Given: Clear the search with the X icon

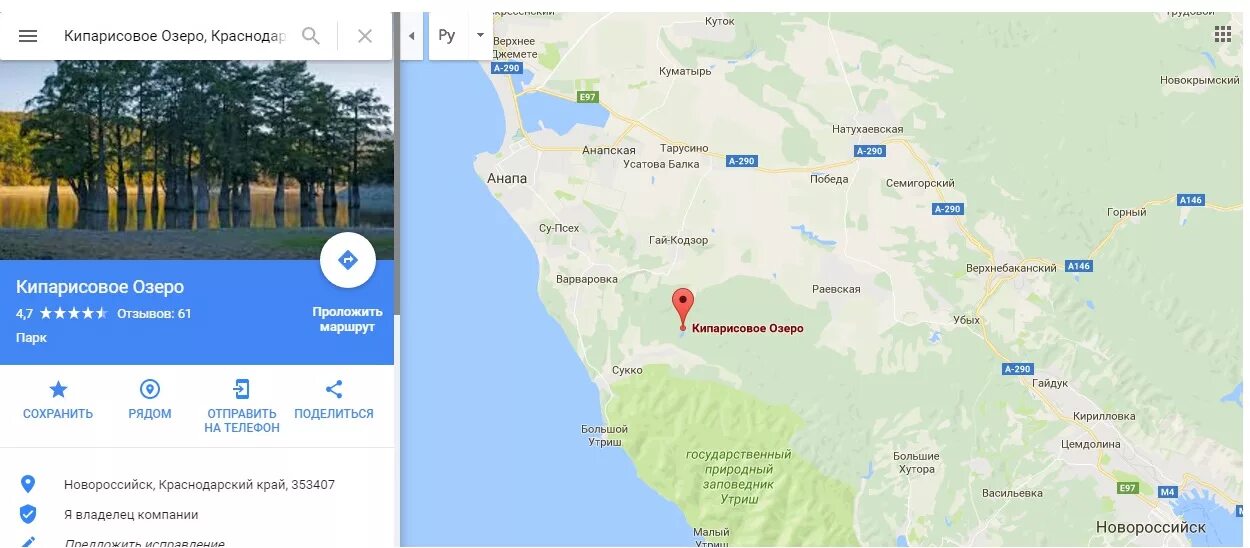Looking at the screenshot, I should [x=365, y=36].
